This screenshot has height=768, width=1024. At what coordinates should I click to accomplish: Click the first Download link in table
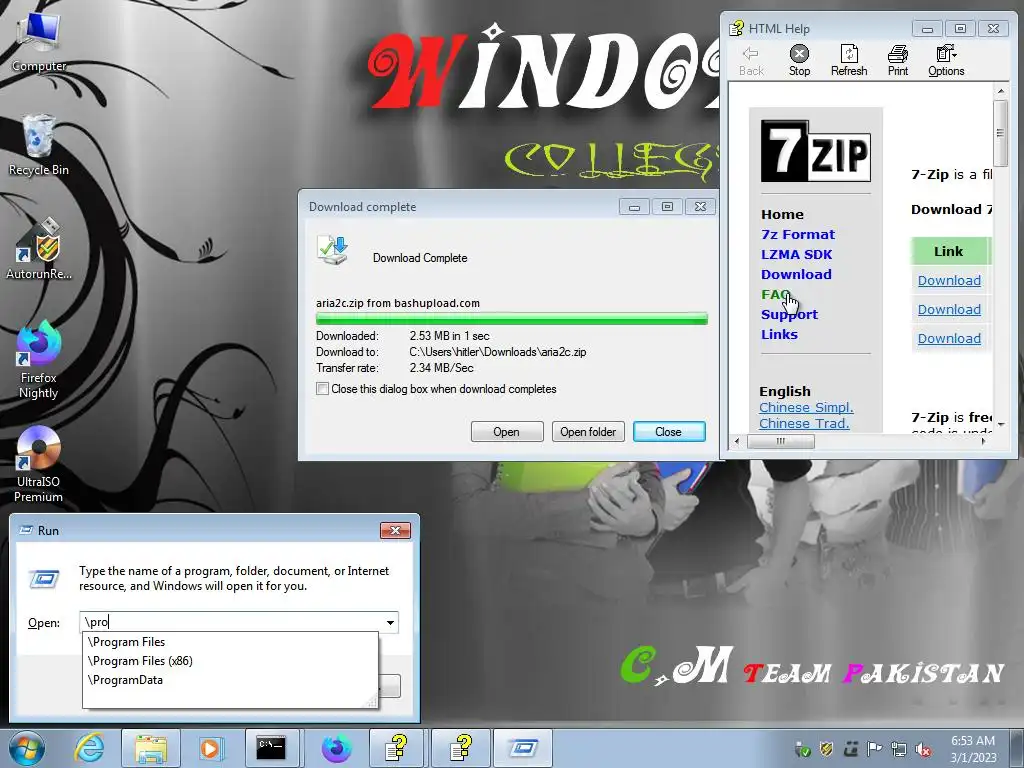point(949,281)
